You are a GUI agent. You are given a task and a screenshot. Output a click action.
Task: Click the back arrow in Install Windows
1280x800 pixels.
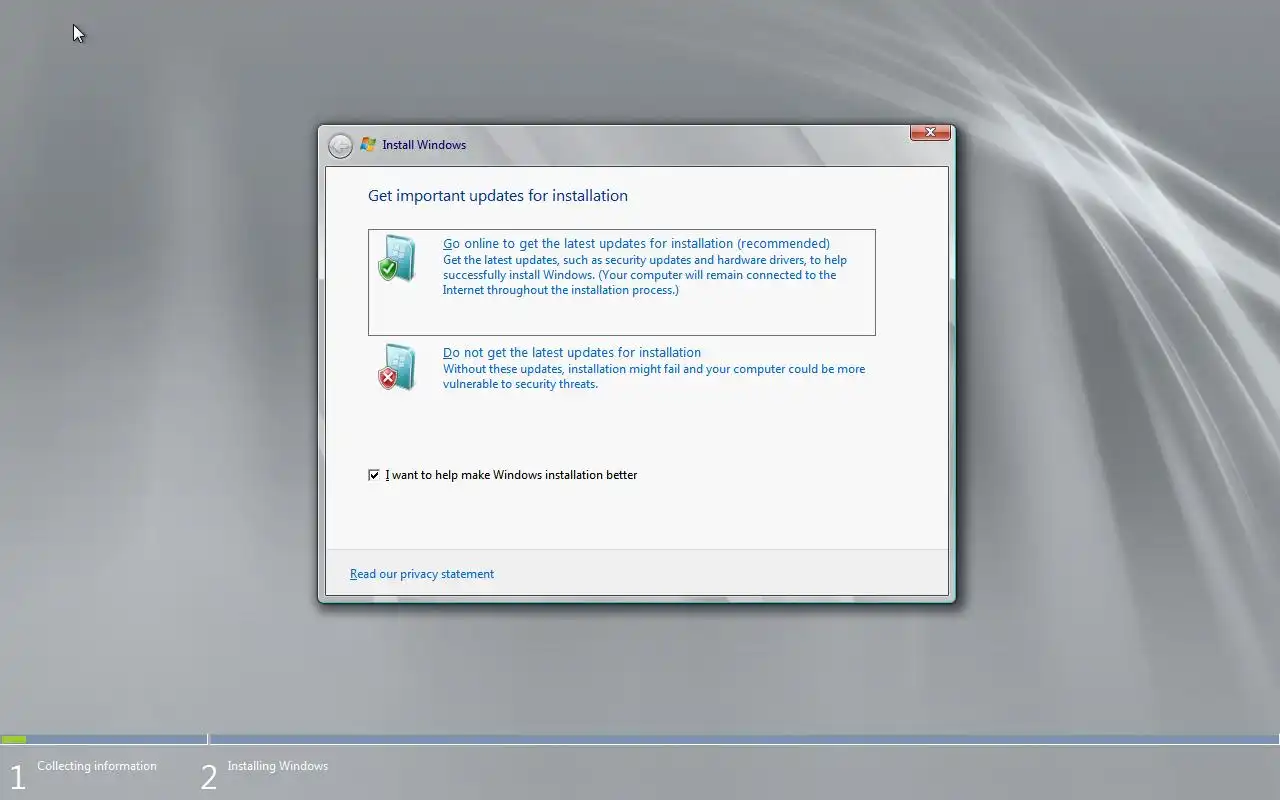pyautogui.click(x=340, y=145)
